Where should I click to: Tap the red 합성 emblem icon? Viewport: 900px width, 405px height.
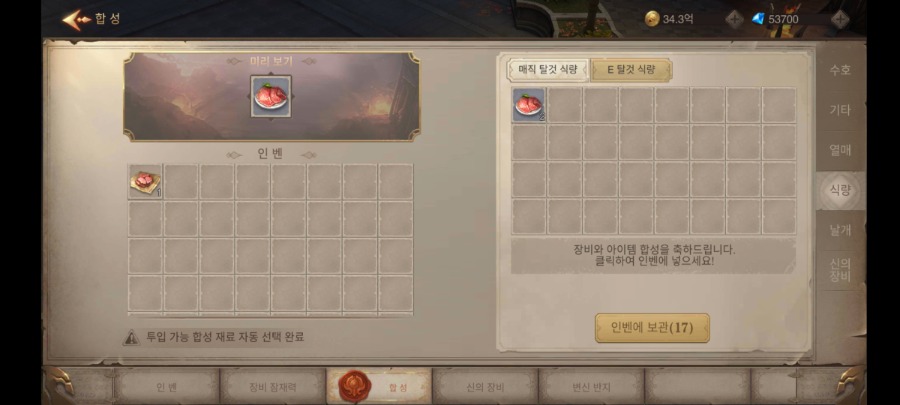tap(355, 387)
